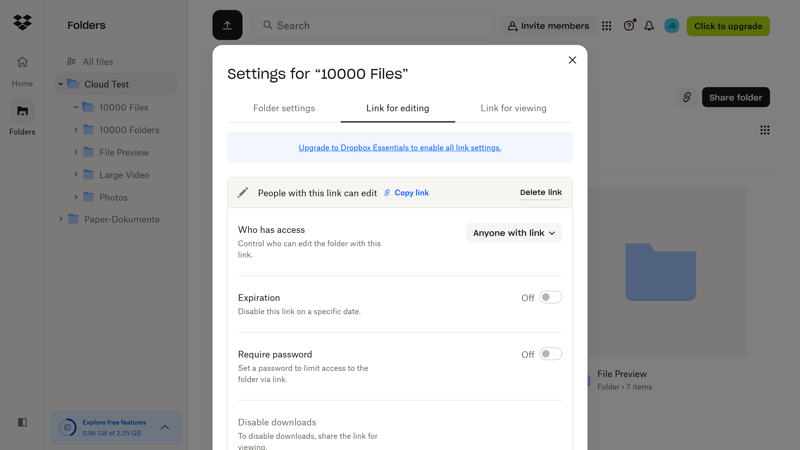The image size is (800, 450).
Task: Collapse the Cloud Test folder
Action: (61, 84)
